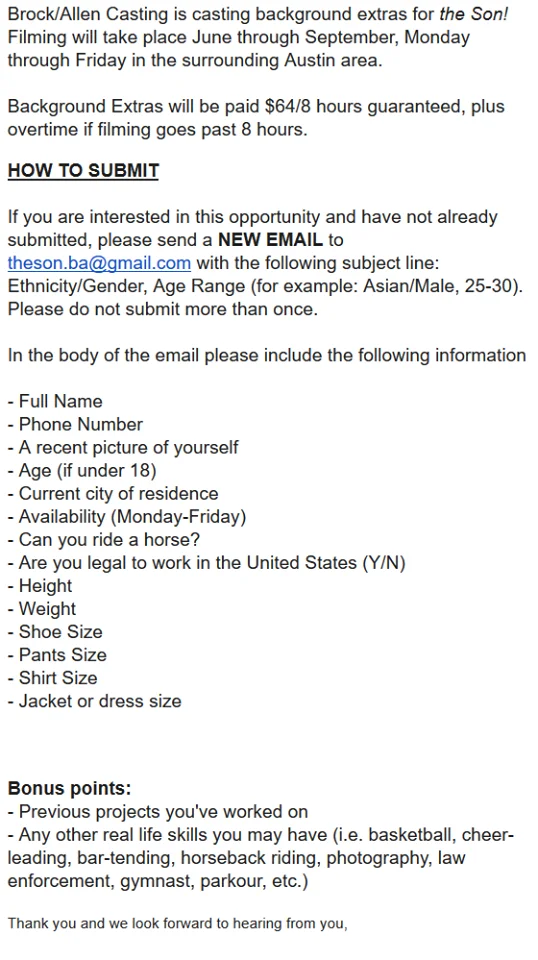
Task: Click the 'Jacket or dress size' line
Action: [x=95, y=701]
